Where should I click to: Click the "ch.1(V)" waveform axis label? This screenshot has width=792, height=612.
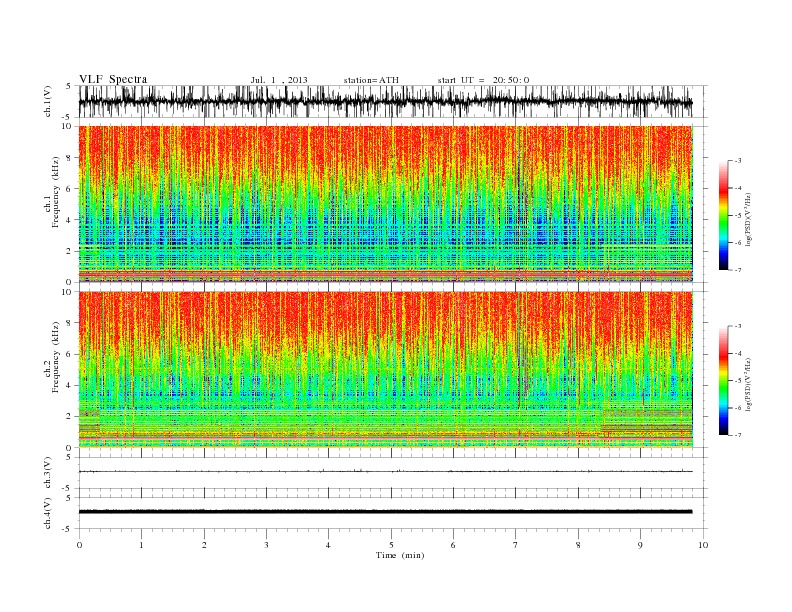coord(48,101)
